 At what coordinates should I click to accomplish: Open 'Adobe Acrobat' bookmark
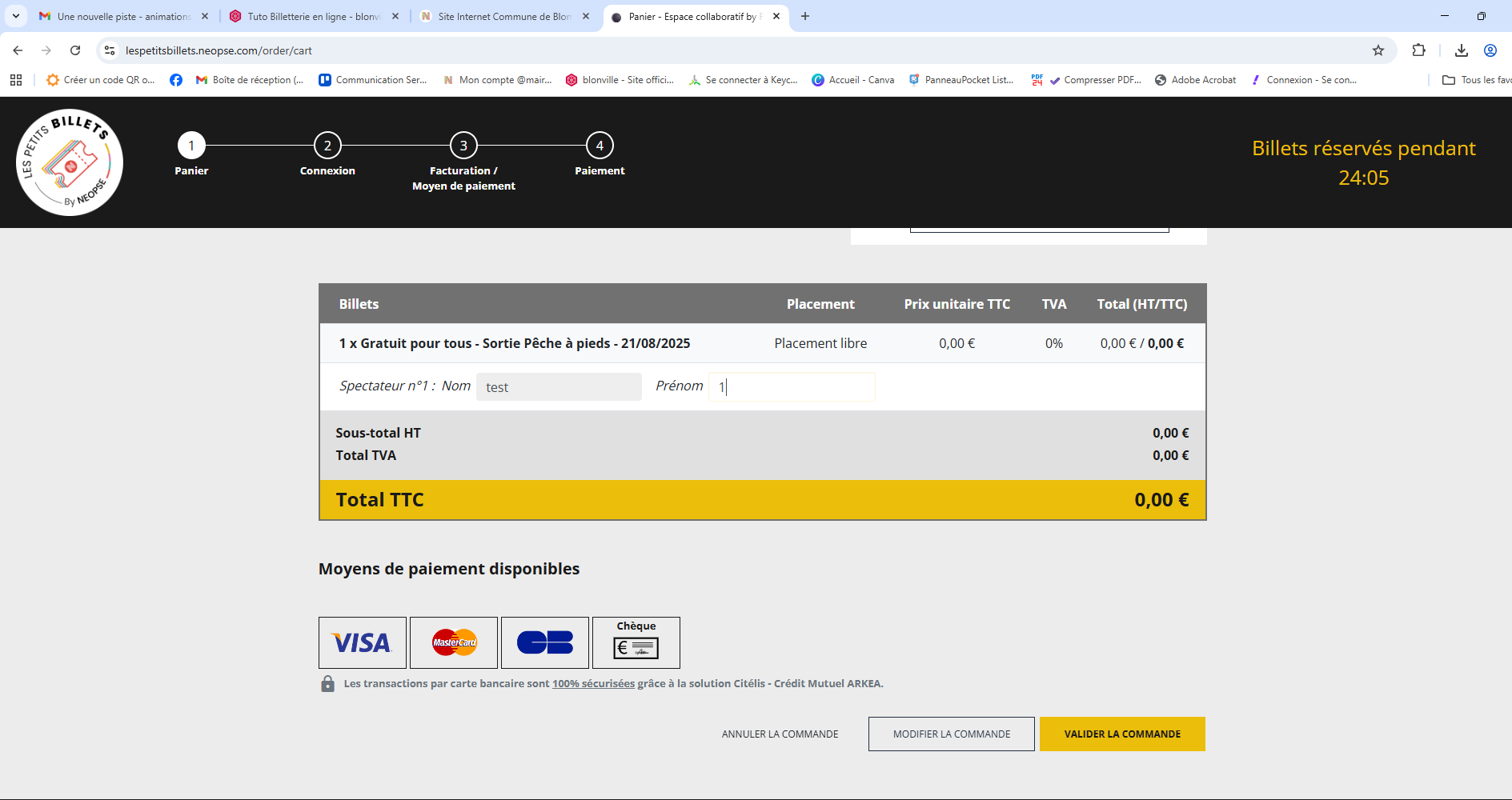coord(1196,80)
